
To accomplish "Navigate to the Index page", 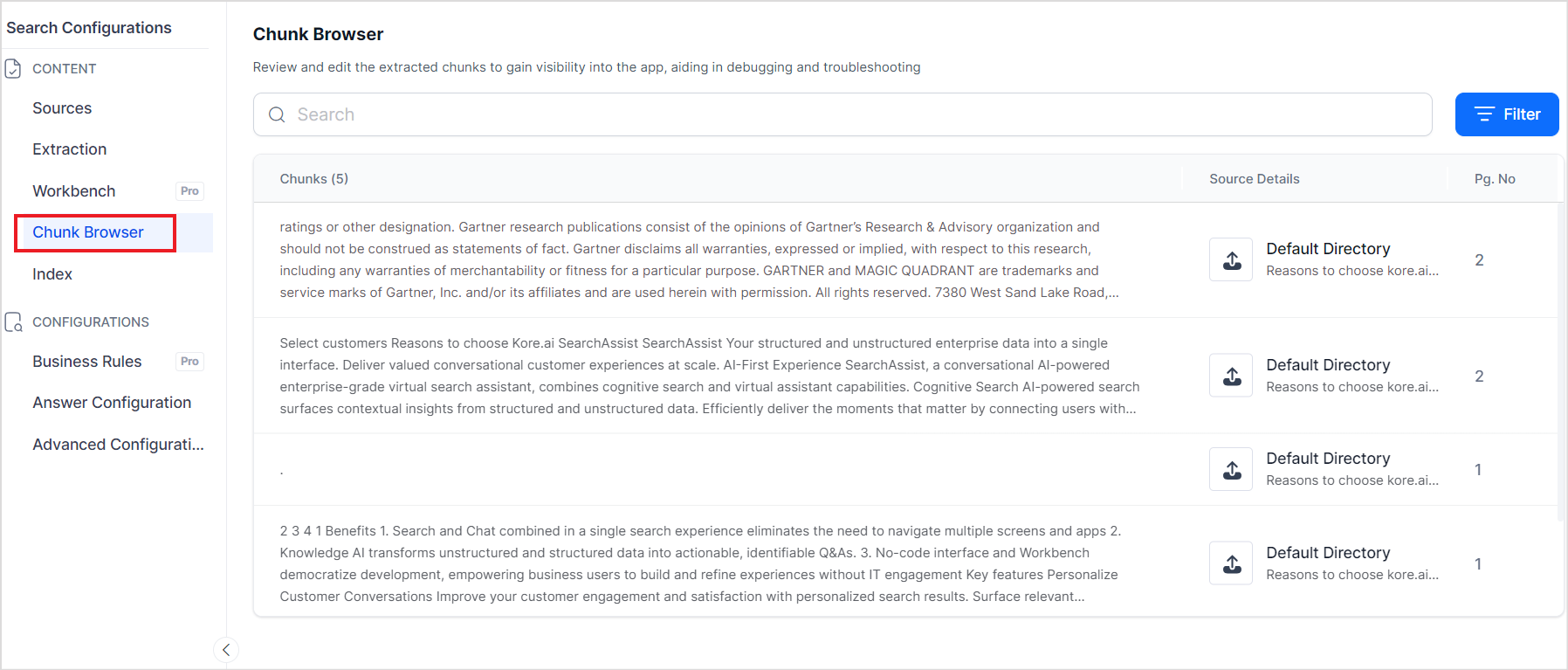I will coord(52,274).
